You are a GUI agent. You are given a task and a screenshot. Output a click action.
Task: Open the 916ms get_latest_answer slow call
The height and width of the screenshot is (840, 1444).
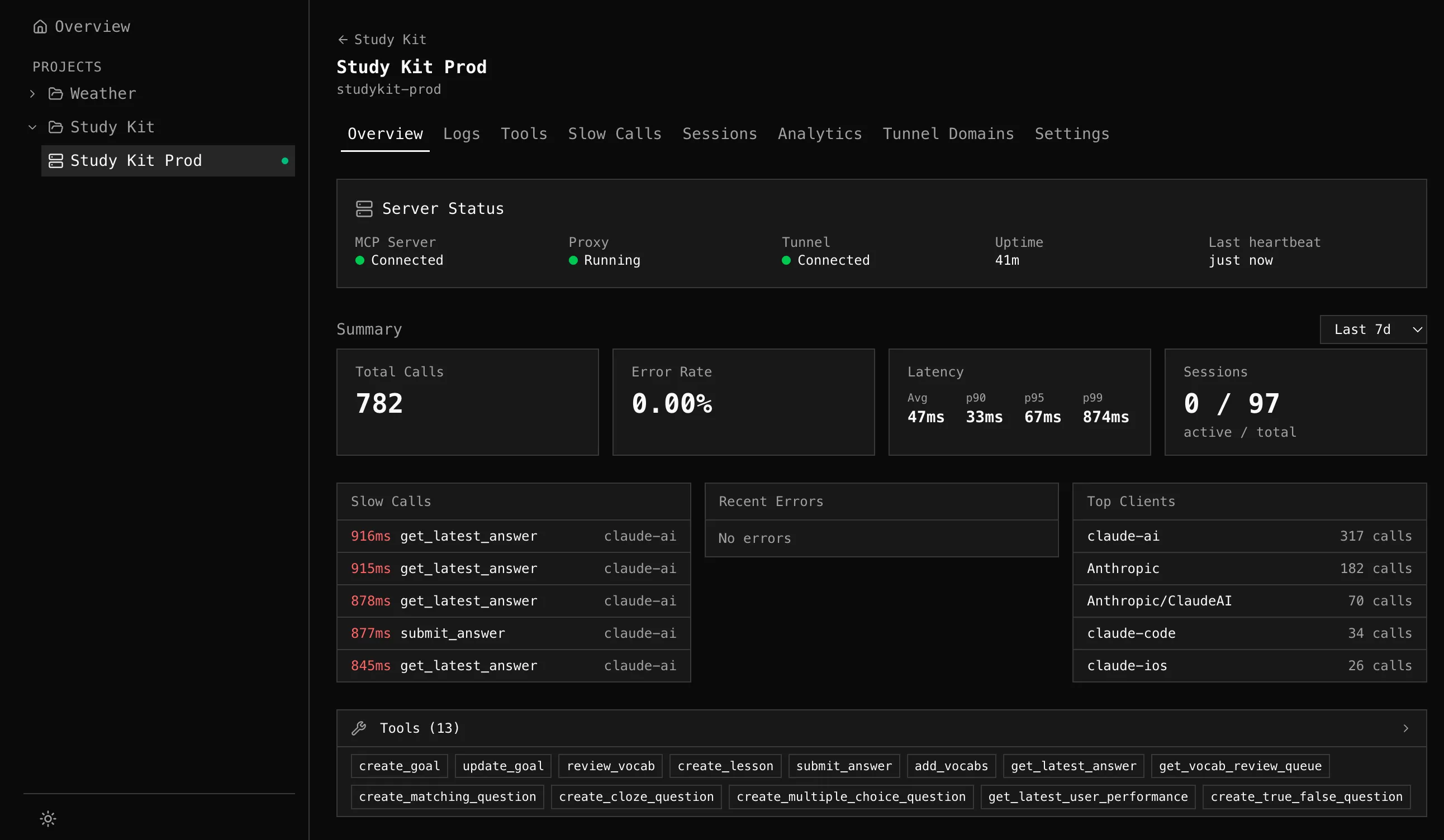[514, 536]
